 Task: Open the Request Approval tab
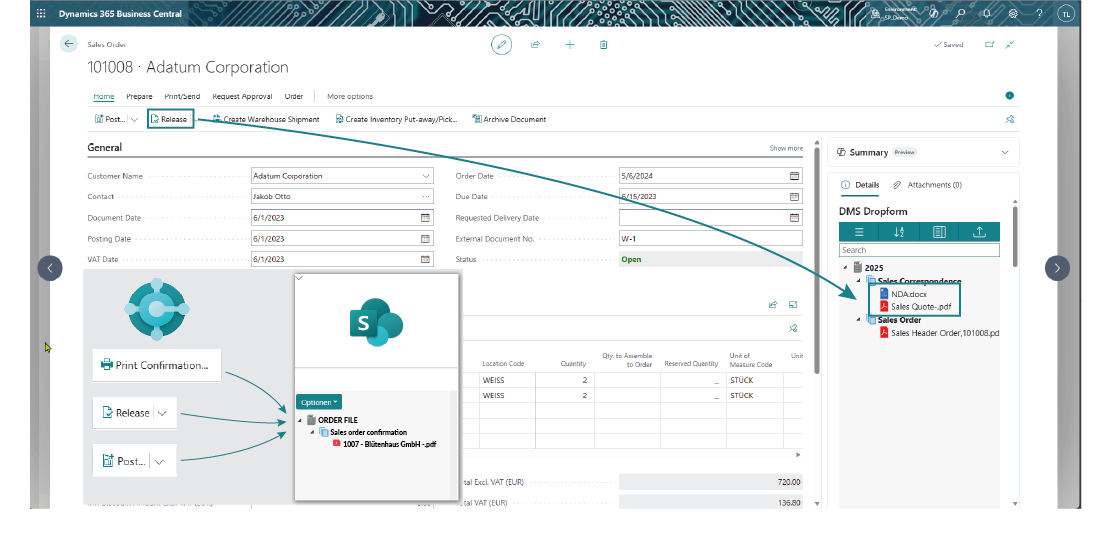pyautogui.click(x=243, y=96)
